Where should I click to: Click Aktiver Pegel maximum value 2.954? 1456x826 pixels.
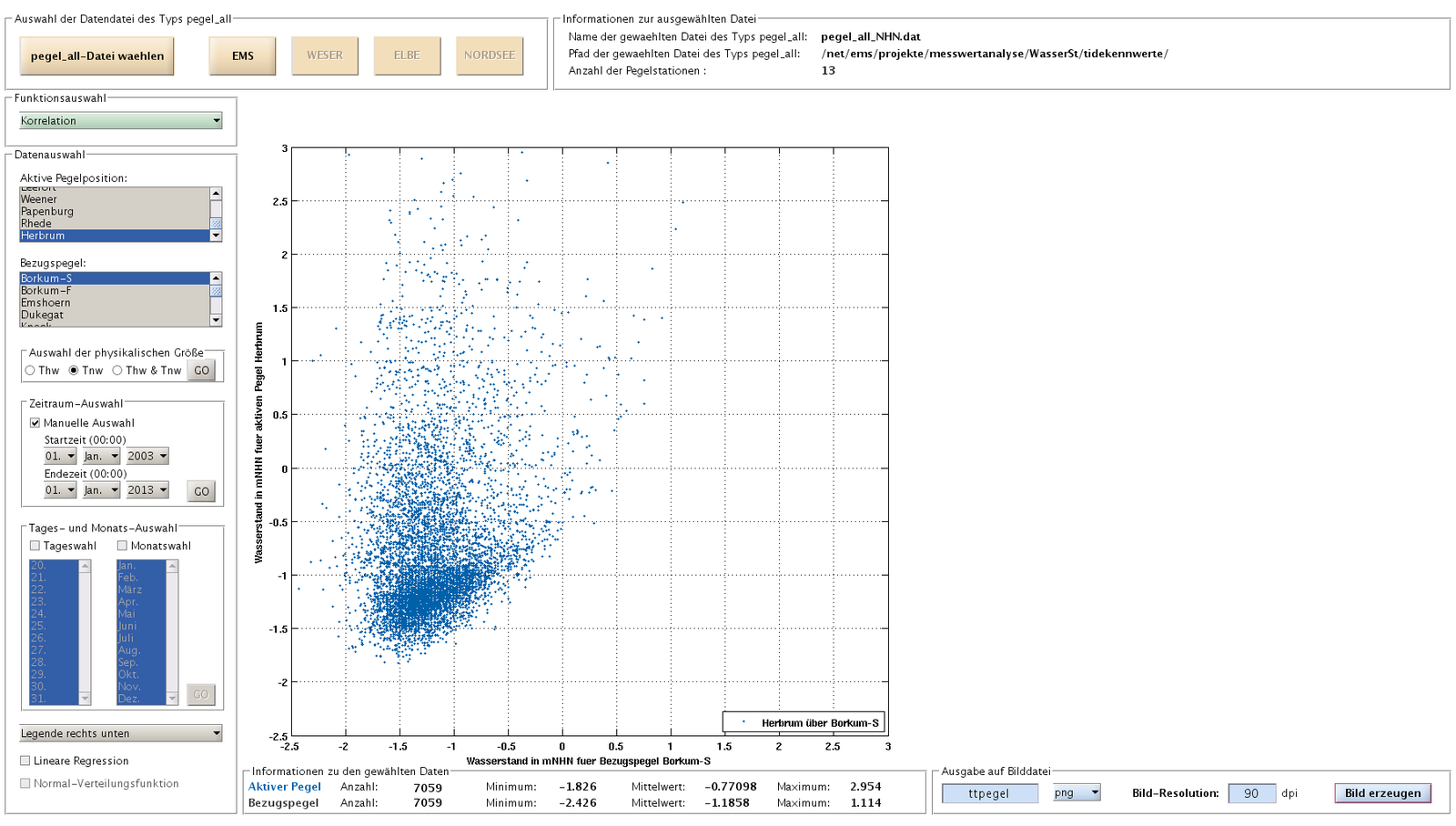(x=865, y=787)
